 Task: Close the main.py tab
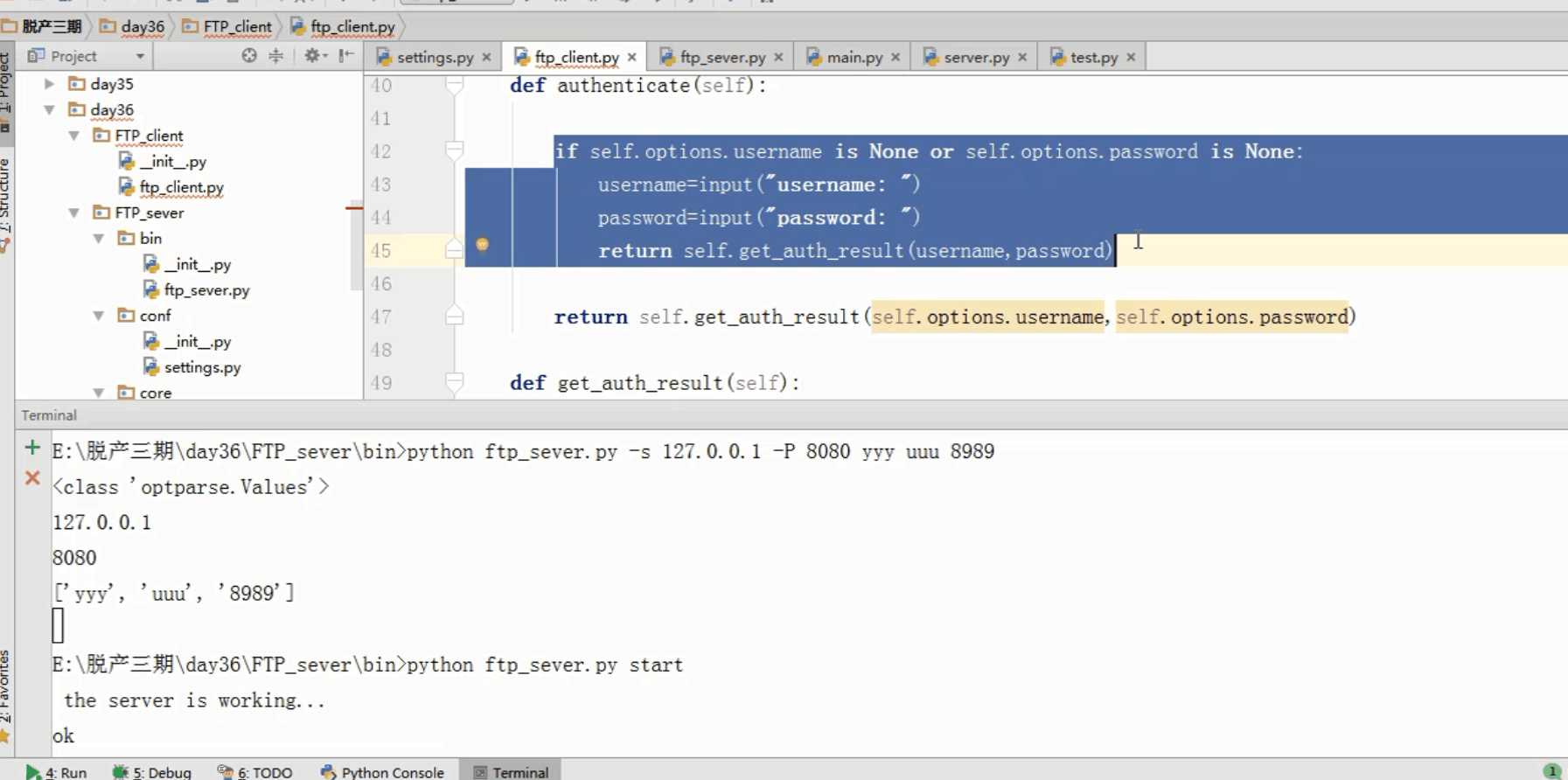896,57
